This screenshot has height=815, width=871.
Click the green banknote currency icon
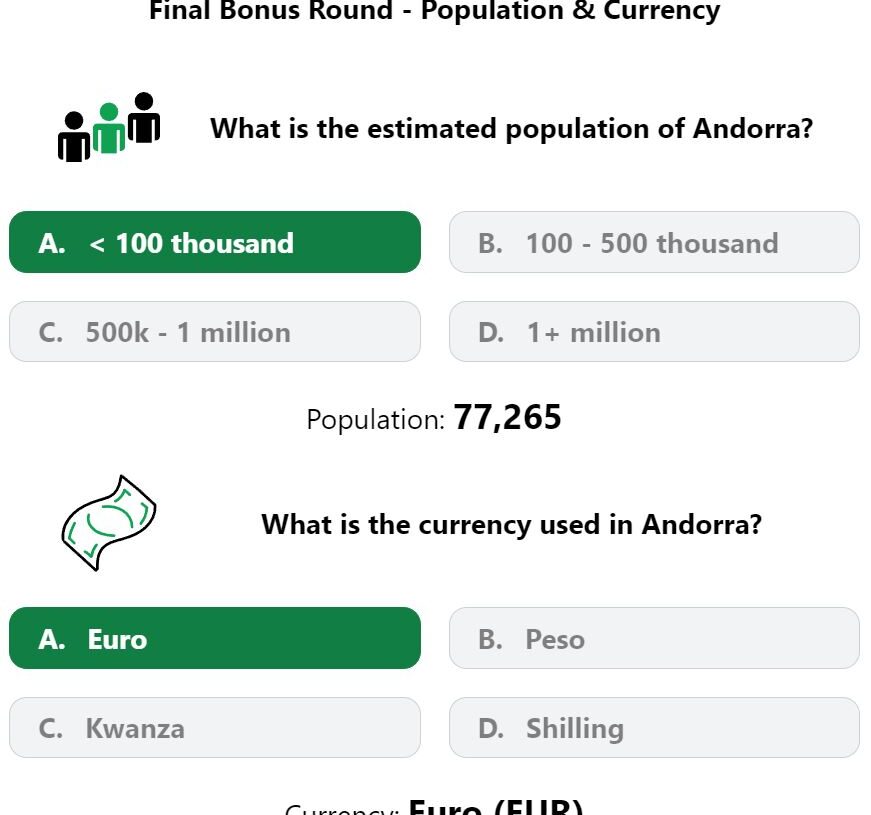tap(109, 523)
